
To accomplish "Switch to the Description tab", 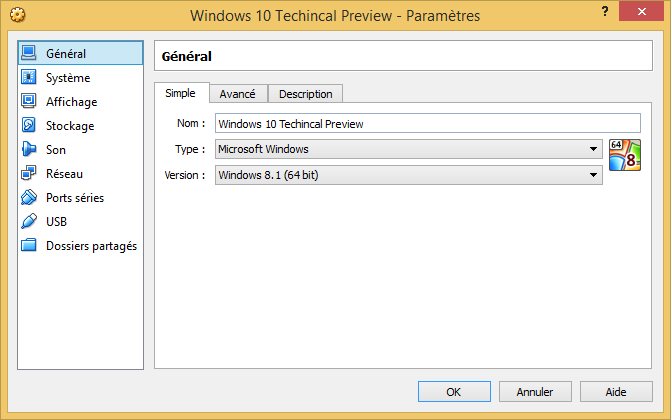I will click(x=306, y=94).
